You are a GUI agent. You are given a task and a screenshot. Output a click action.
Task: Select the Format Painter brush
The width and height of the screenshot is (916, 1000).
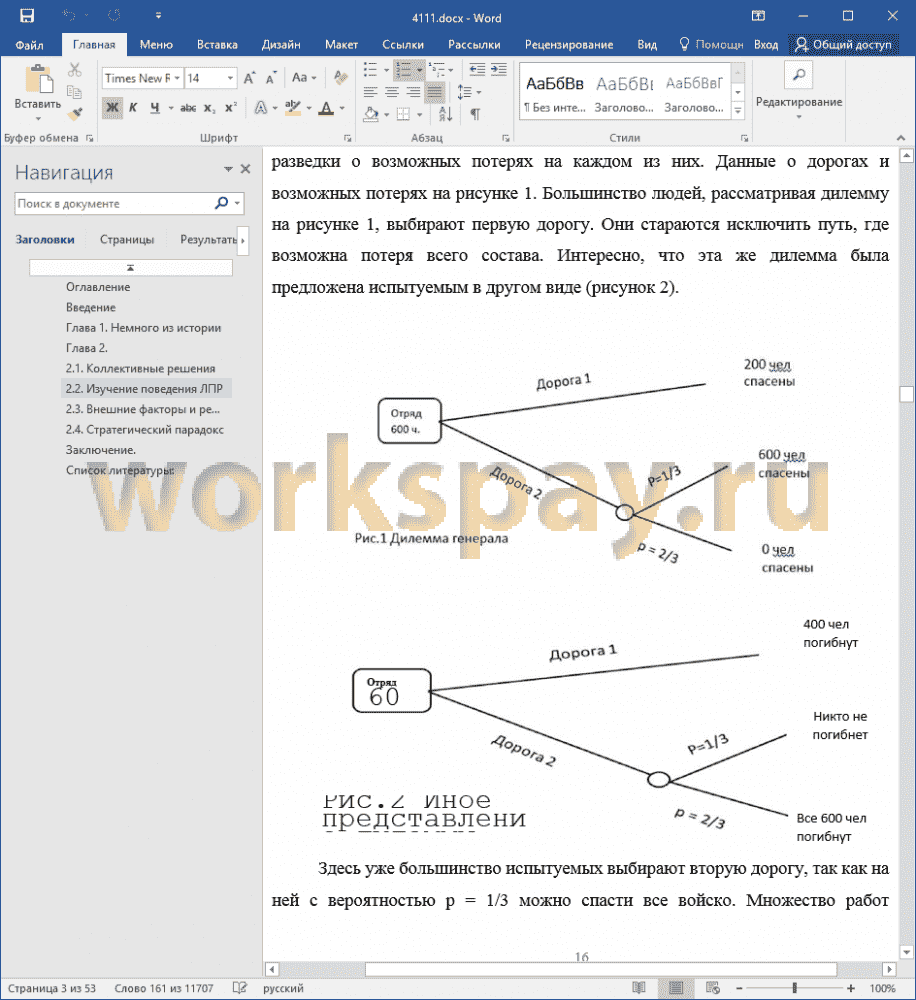(x=75, y=114)
